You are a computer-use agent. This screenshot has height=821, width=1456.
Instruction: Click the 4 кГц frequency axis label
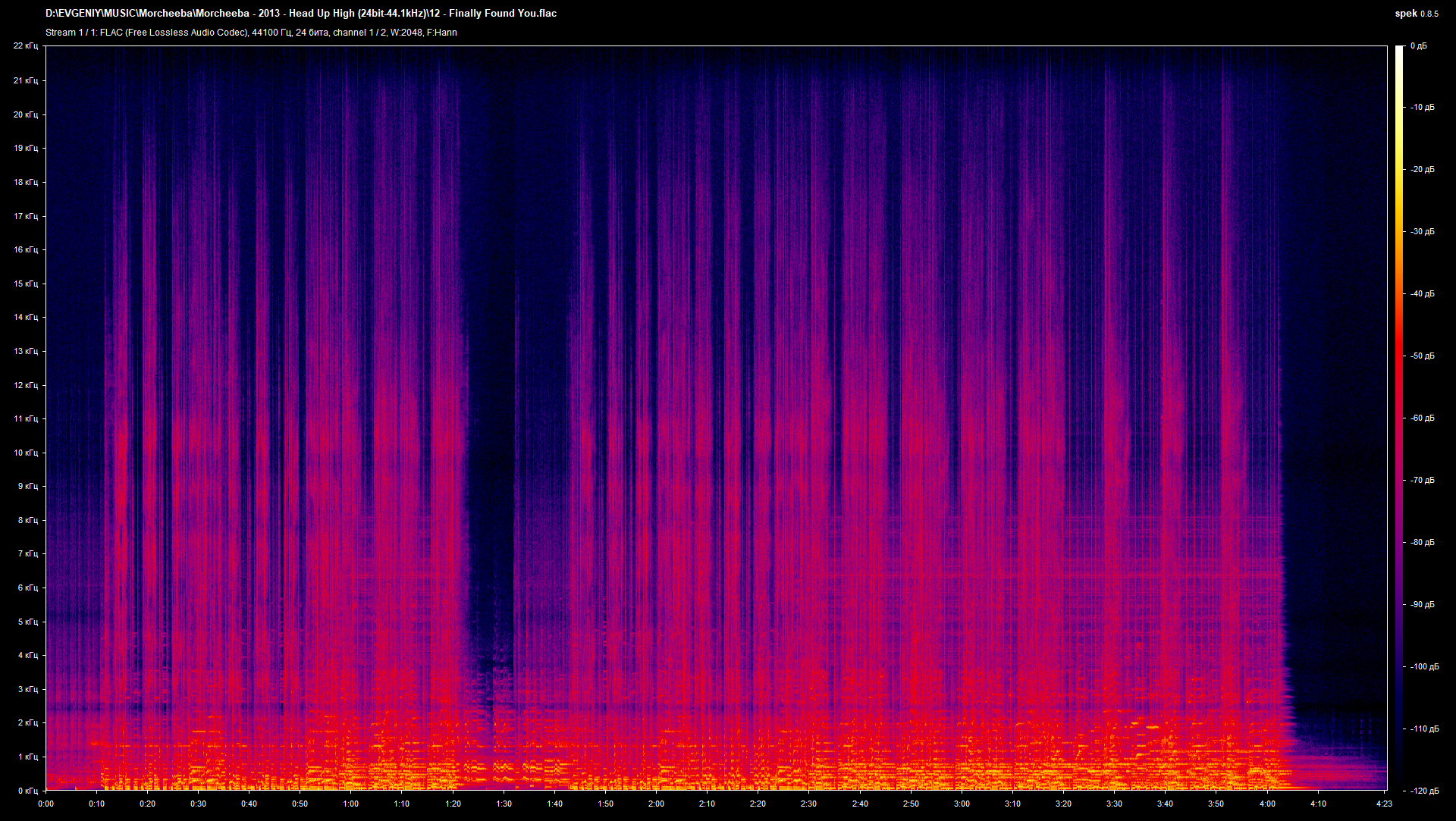tap(28, 655)
